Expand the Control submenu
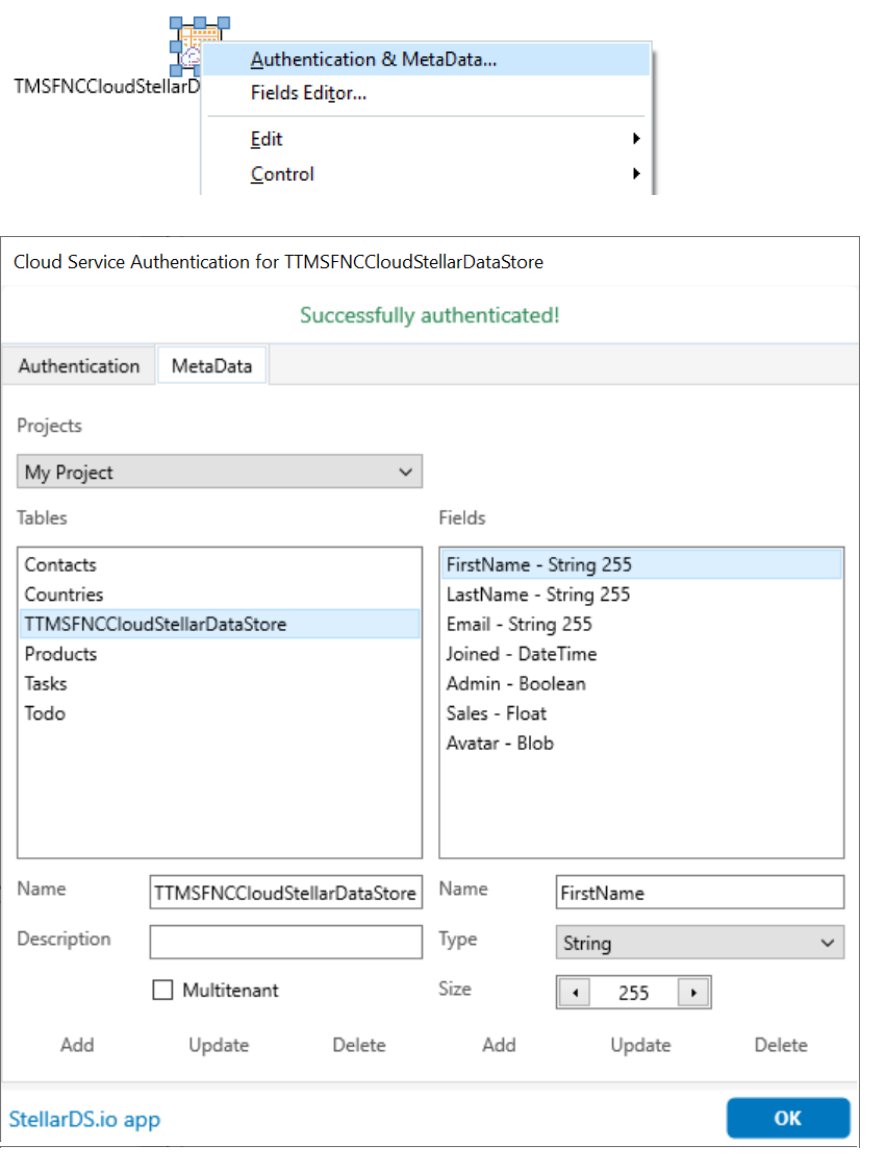The image size is (869, 1158). point(426,174)
